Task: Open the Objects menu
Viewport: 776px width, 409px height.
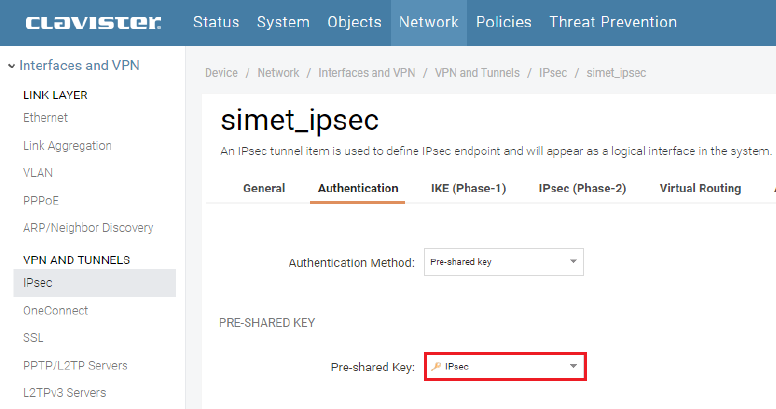Action: (x=354, y=22)
